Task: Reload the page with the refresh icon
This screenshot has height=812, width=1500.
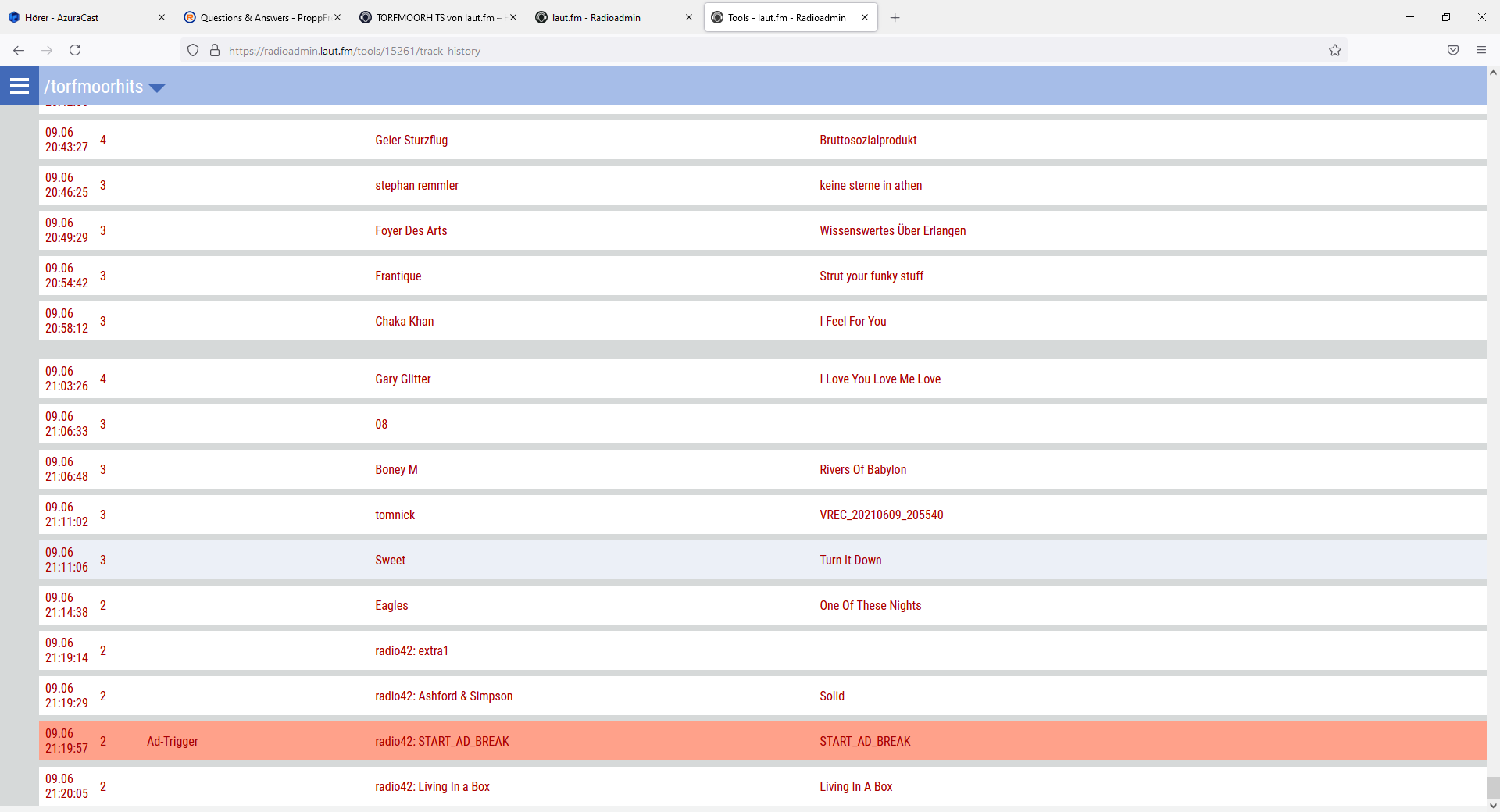Action: pyautogui.click(x=75, y=50)
